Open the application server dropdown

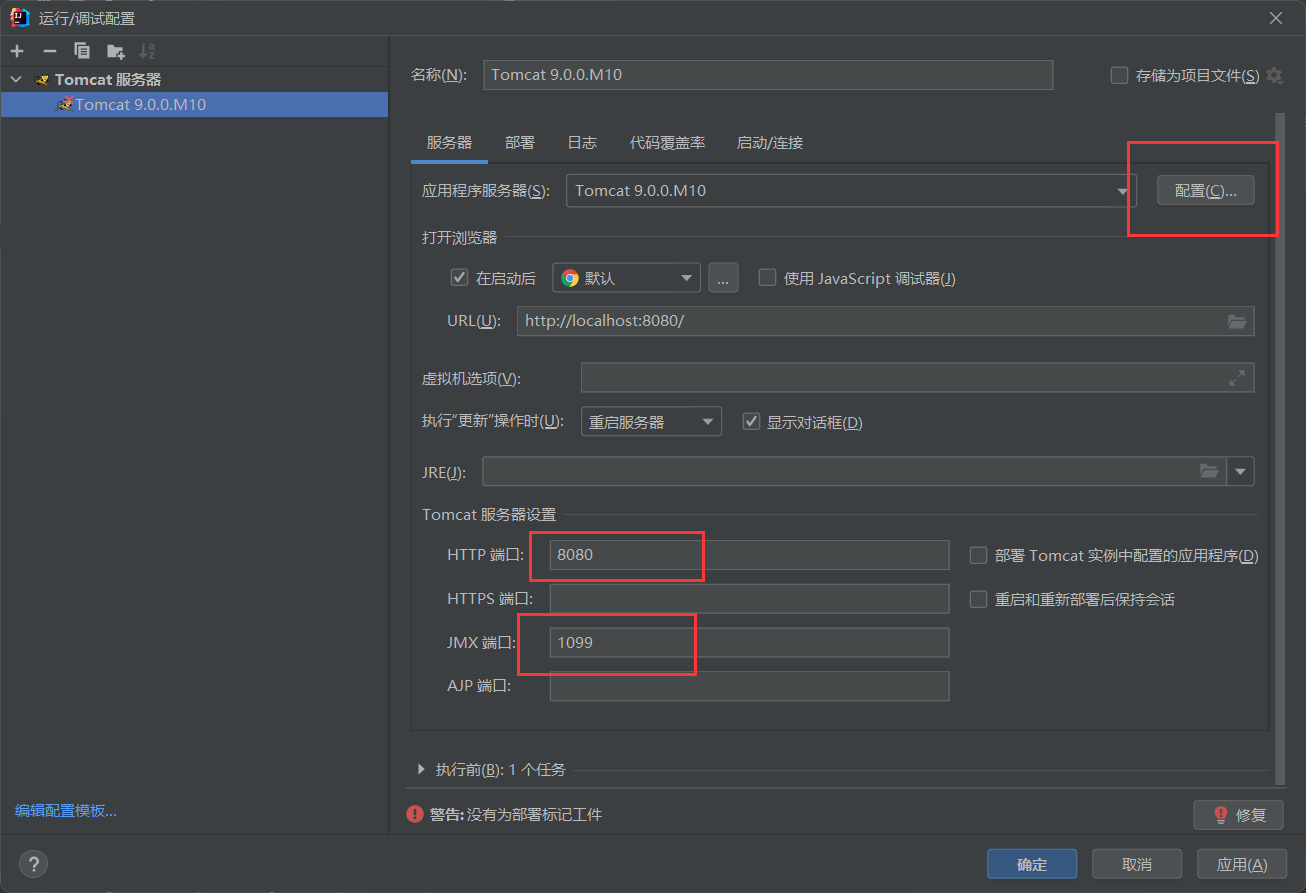(x=851, y=190)
